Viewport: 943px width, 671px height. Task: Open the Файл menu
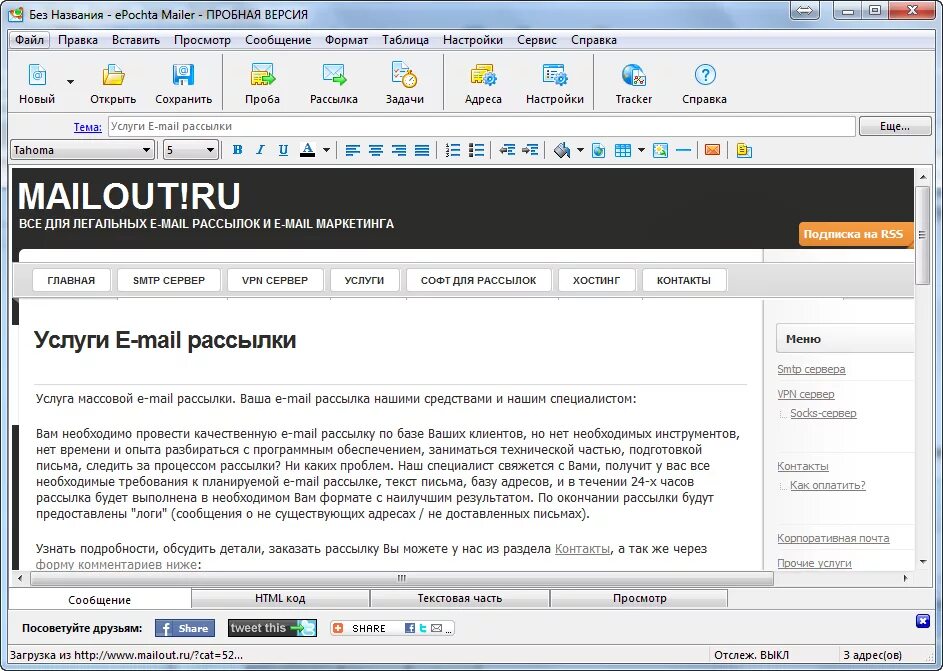[29, 40]
